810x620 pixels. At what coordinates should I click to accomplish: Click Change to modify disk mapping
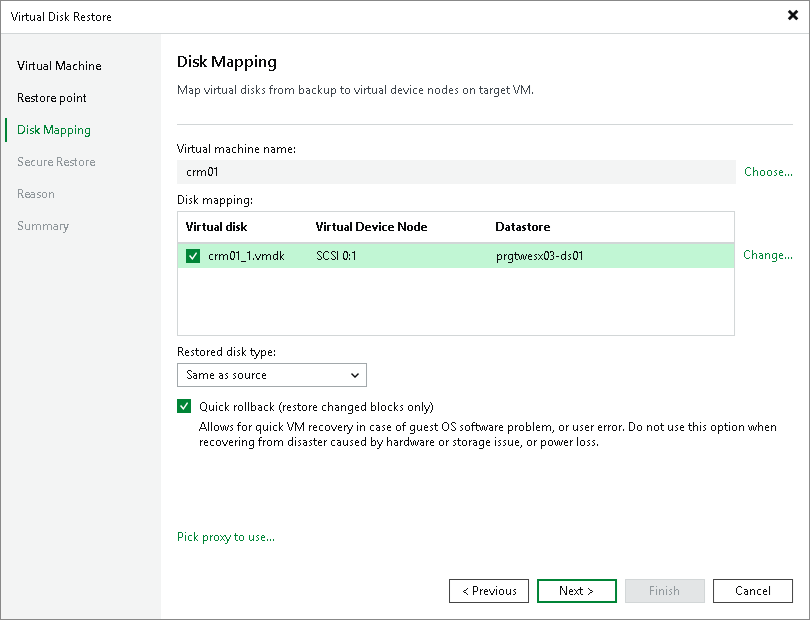(x=767, y=255)
